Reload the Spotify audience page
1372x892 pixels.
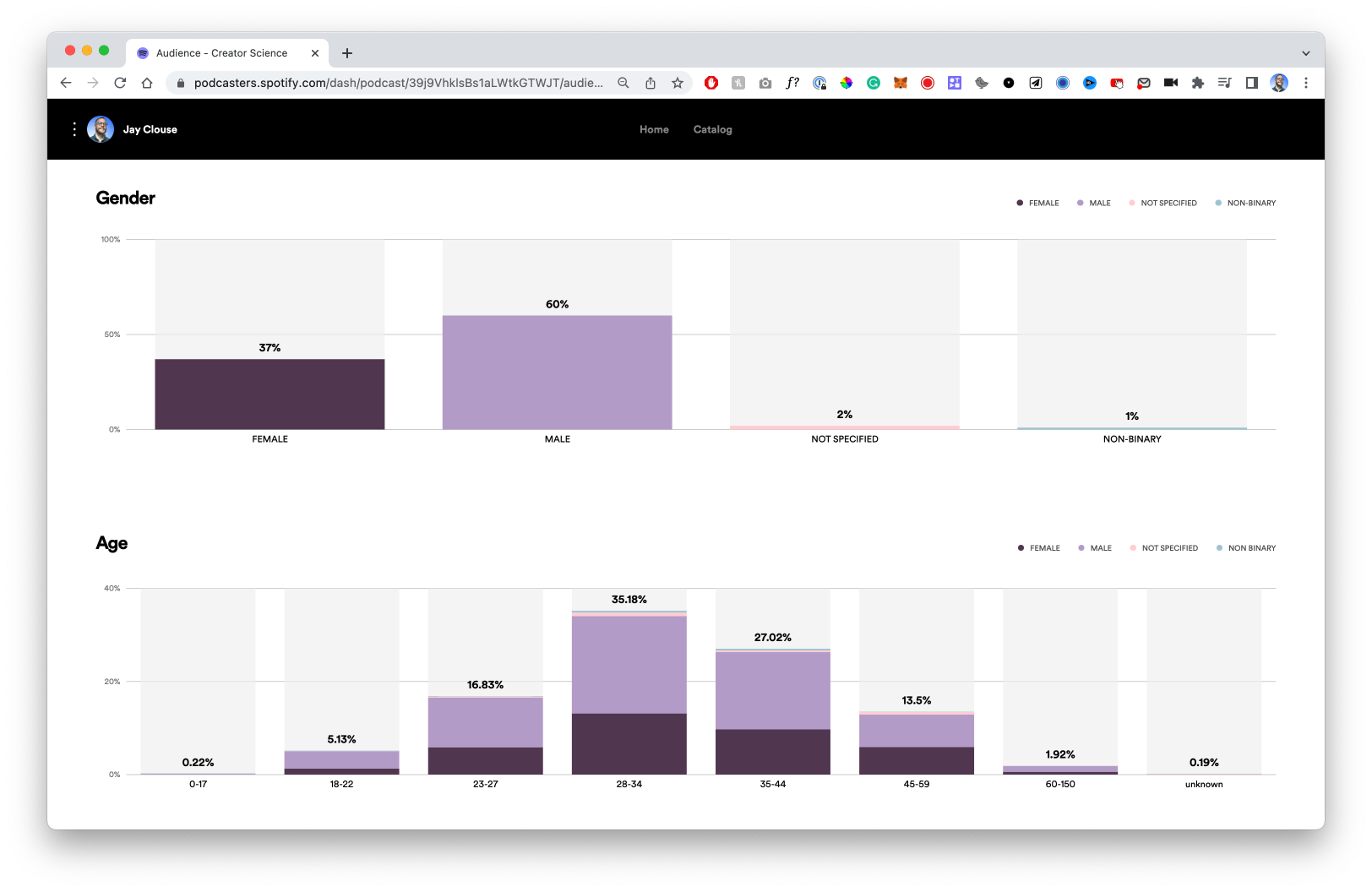tap(120, 83)
